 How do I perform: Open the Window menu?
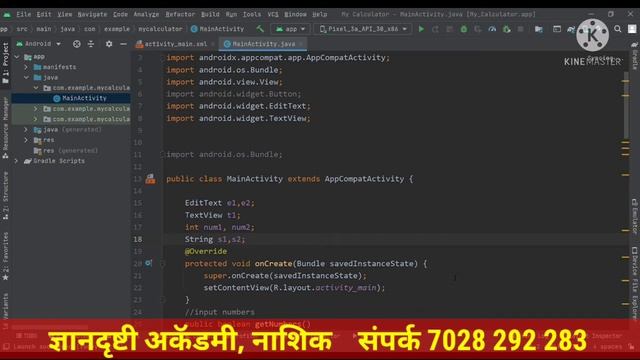296,14
